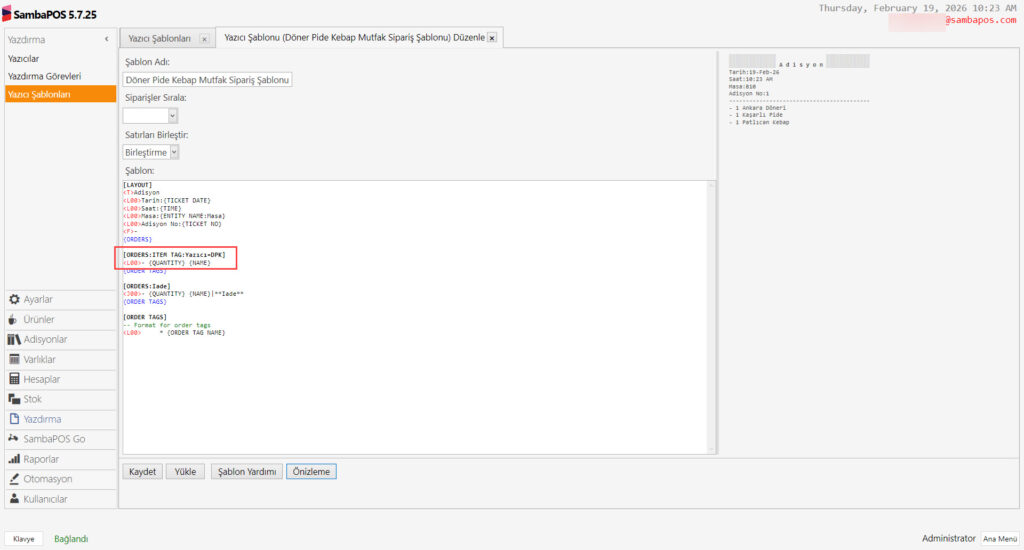Viewport: 1024px width, 550px height.
Task: Click the Adisyonlar icon in sidebar
Action: pyautogui.click(x=14, y=340)
